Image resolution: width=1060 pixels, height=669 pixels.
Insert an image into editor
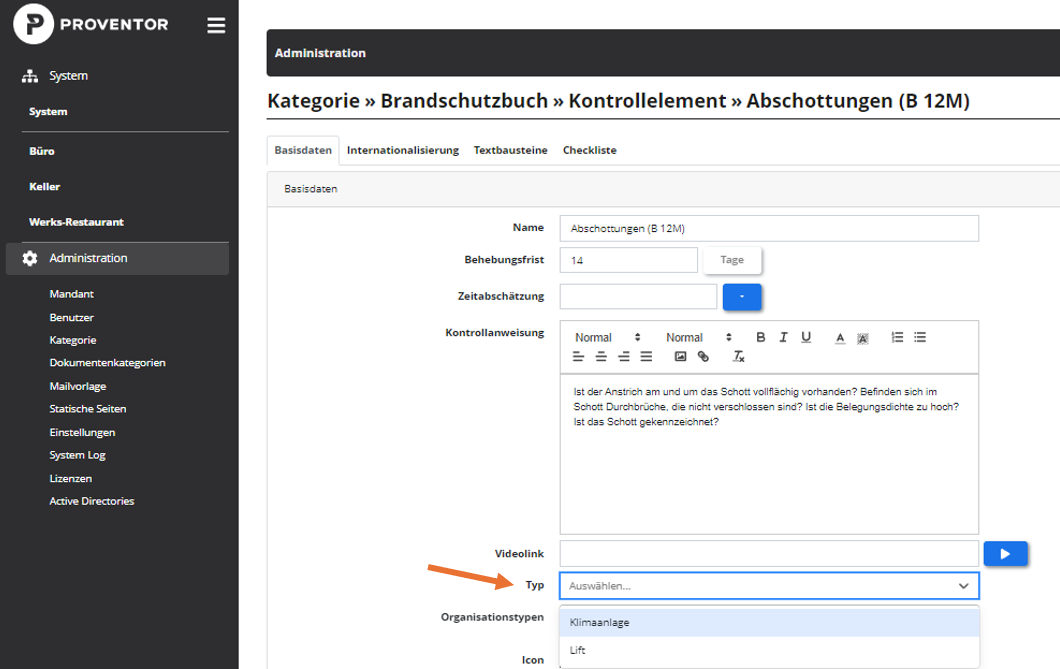pyautogui.click(x=681, y=356)
